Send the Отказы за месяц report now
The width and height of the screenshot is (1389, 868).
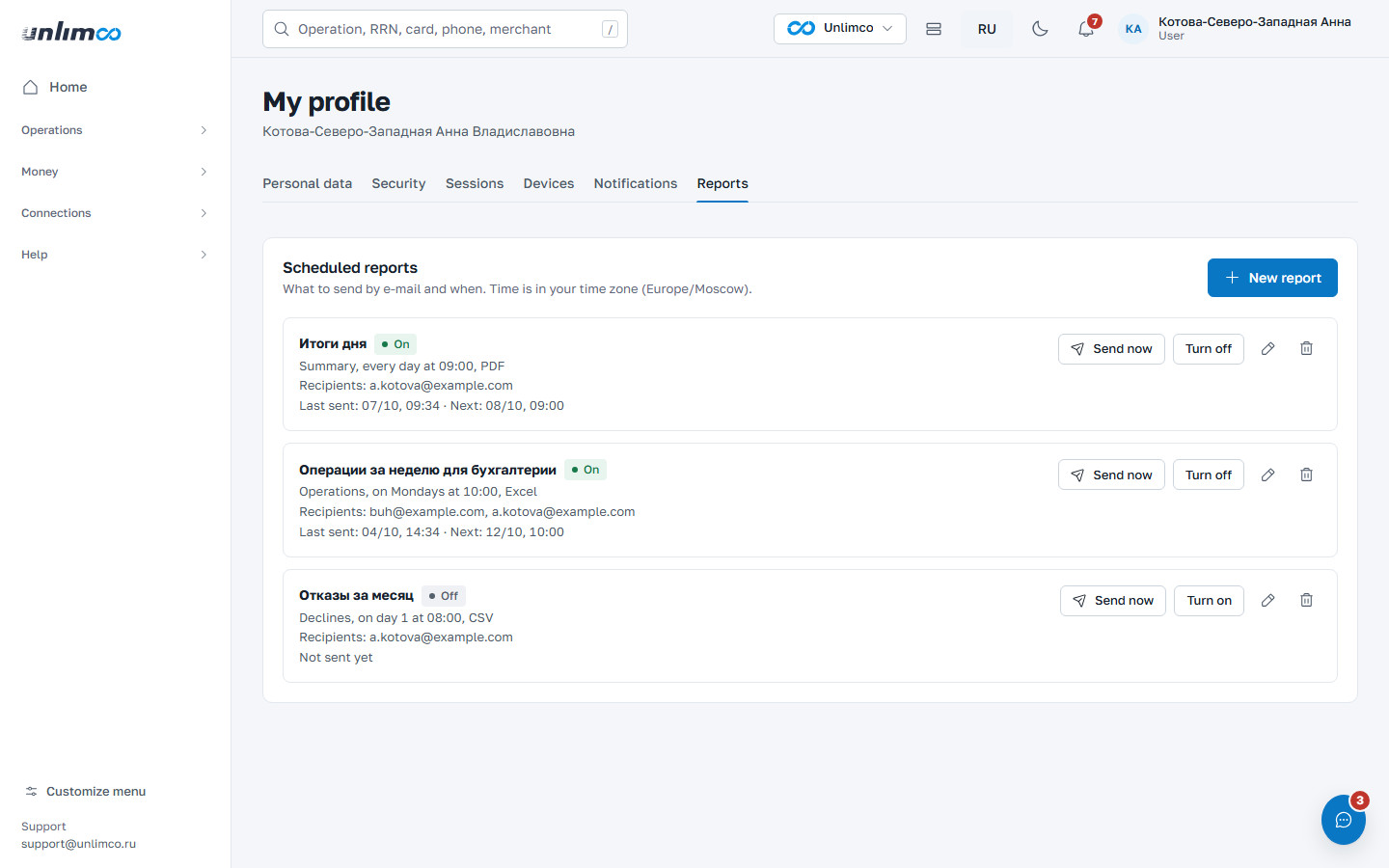[1113, 601]
